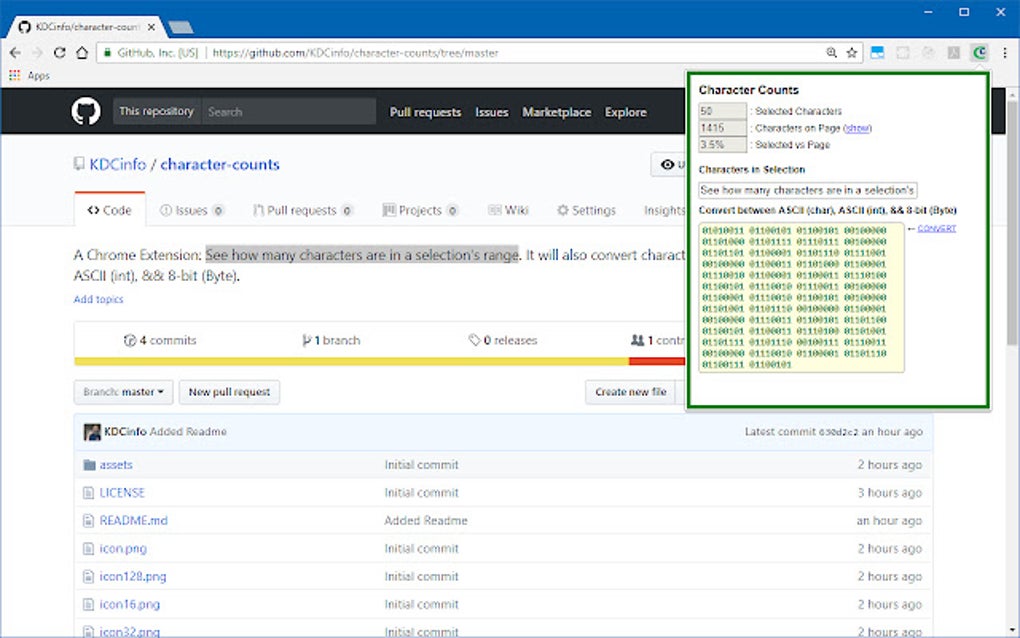Open the Branch: master dropdown
1020x638 pixels.
[122, 392]
